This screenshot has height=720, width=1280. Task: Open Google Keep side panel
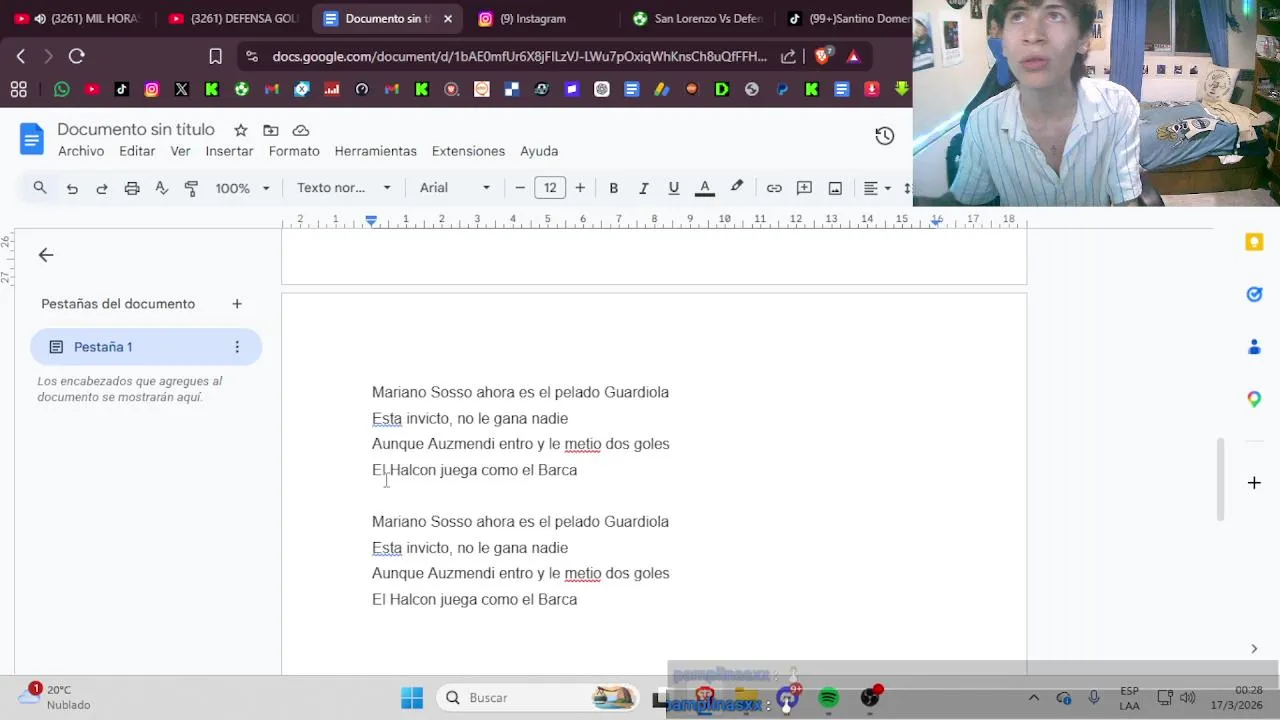tap(1254, 242)
